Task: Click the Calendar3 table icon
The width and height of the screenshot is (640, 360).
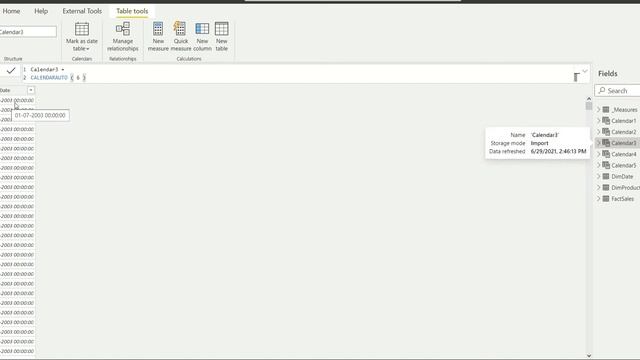Action: 606,142
